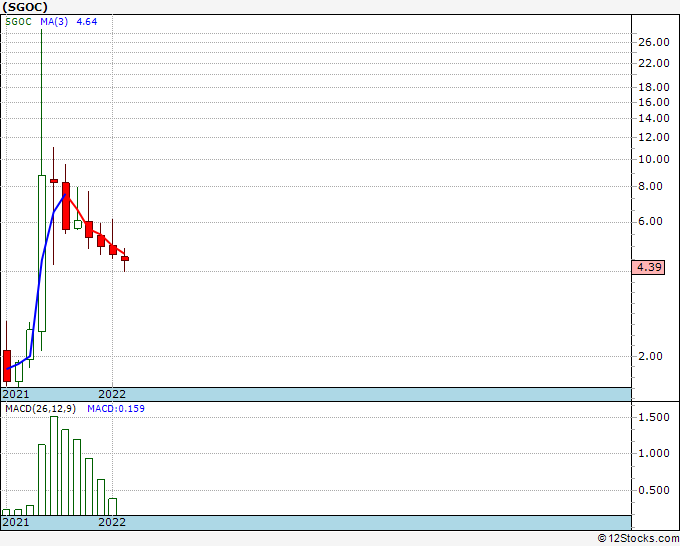Click the MACD:0.159 value label
This screenshot has width=680, height=546.
coord(116,409)
